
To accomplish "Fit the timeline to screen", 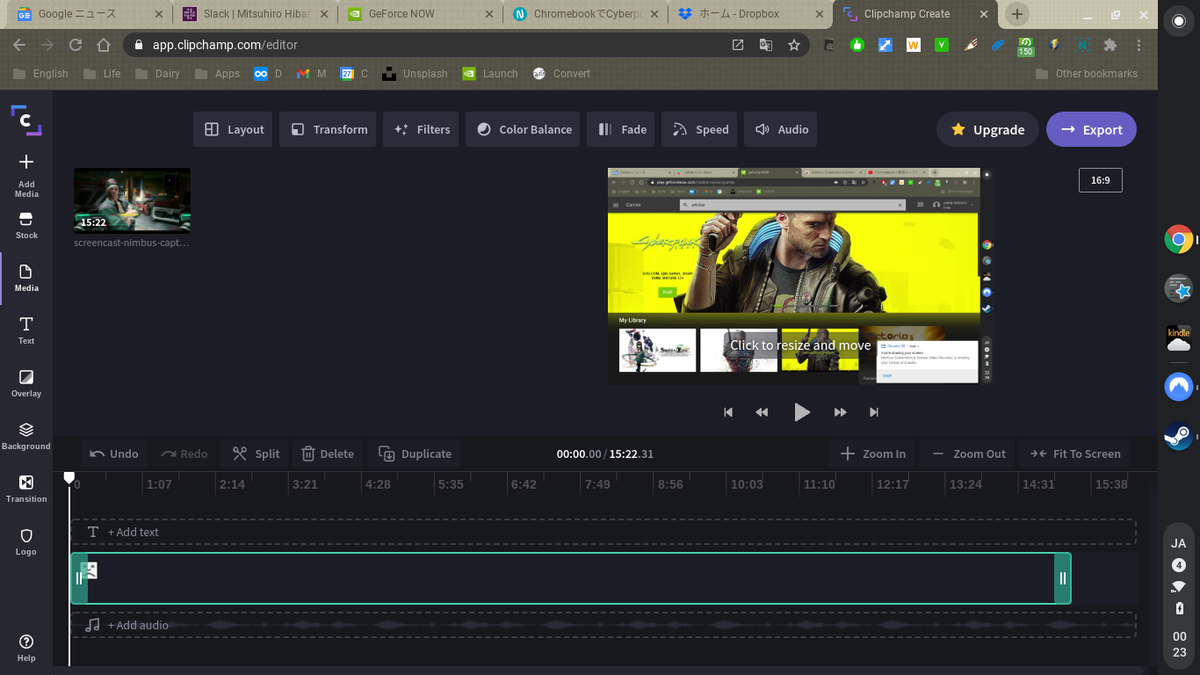I will click(x=1075, y=453).
